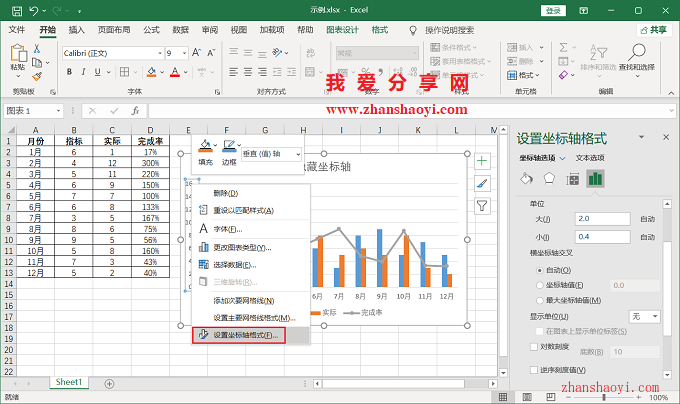680x404 pixels.
Task: Enable the 逆序刻度值(V) checkbox
Action: 534,370
